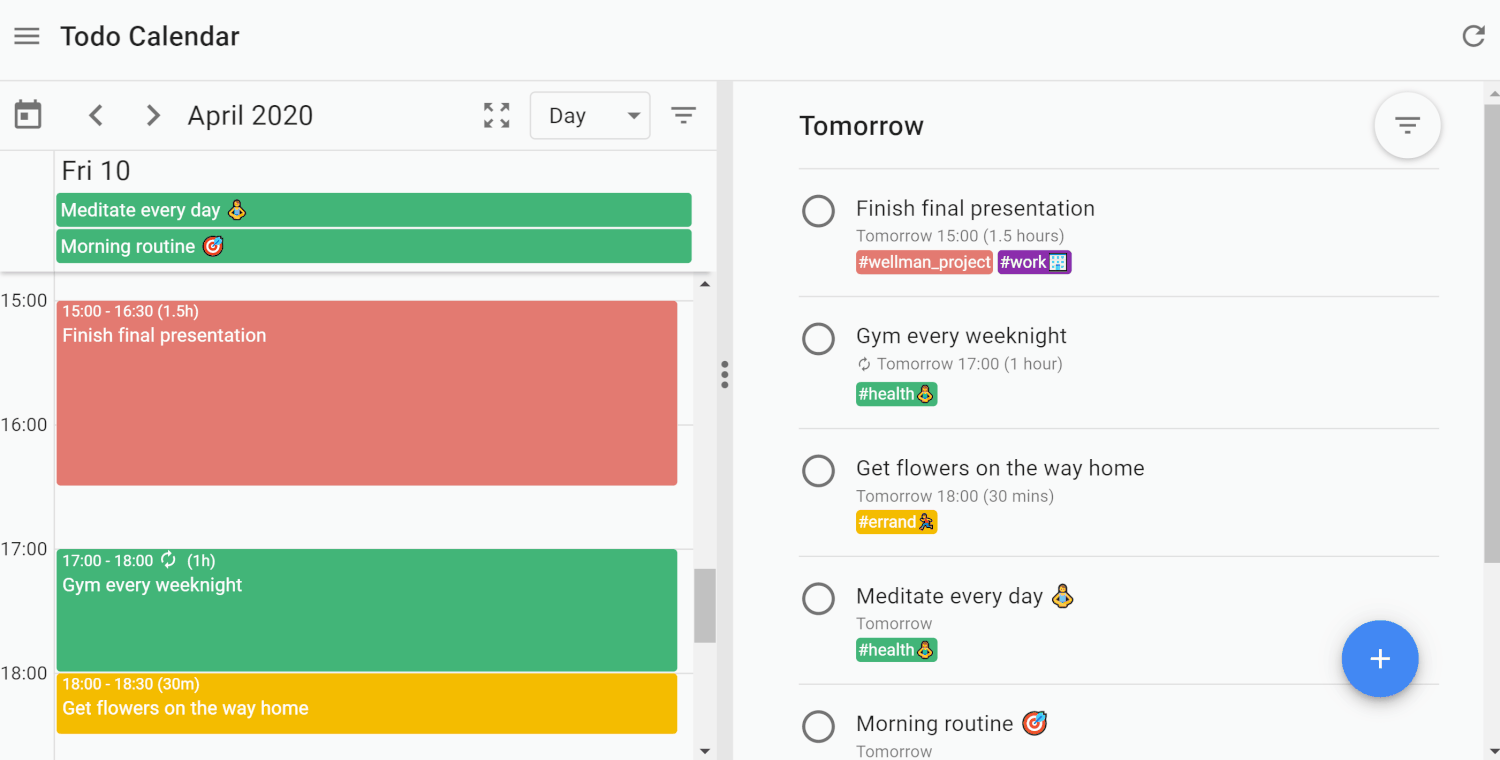The width and height of the screenshot is (1500, 760).
Task: Select the #health tag under Gym every weeknight
Action: 896,394
